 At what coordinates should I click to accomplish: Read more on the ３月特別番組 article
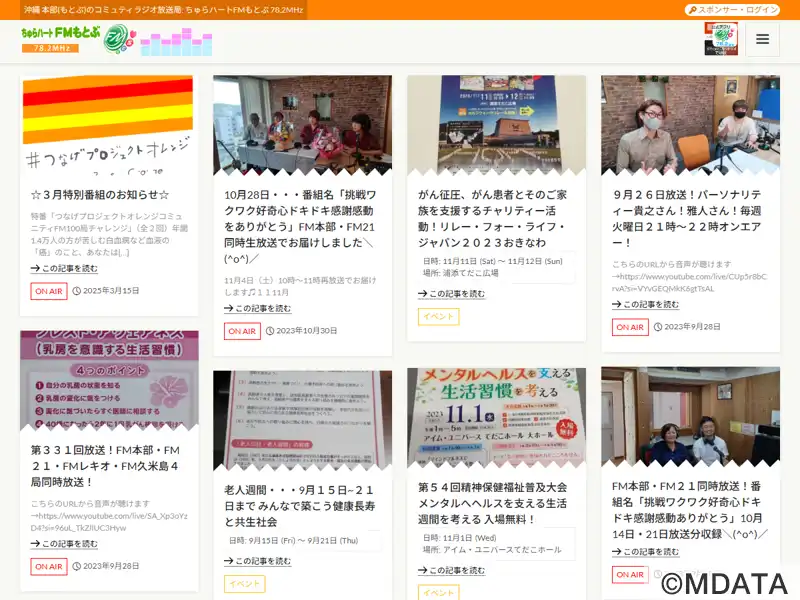(x=64, y=268)
